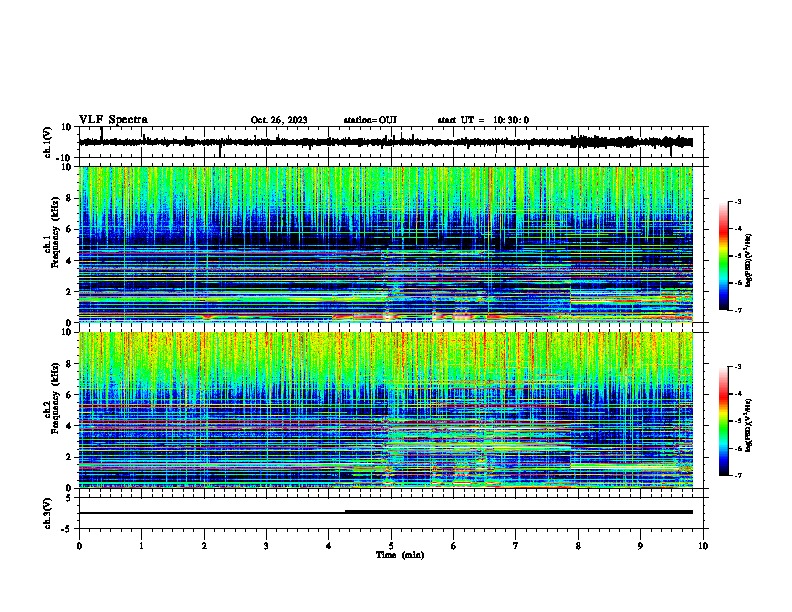
Task: Click the "-7" label on ch.2 colorbar
Action: [x=738, y=475]
